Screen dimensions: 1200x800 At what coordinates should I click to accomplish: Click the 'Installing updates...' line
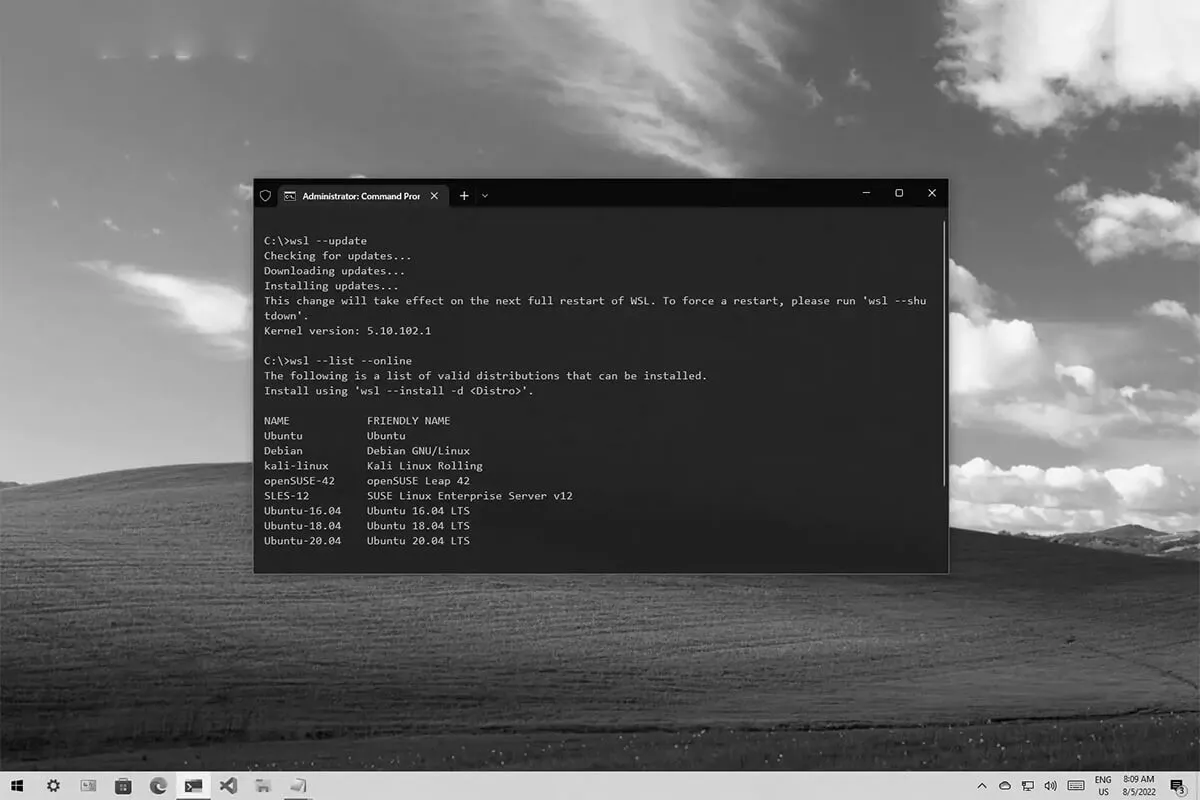click(x=331, y=286)
